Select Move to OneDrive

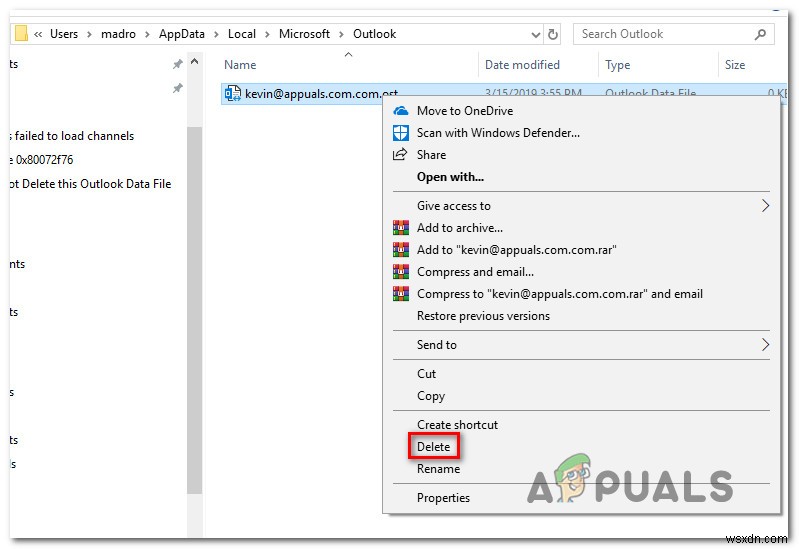pyautogui.click(x=465, y=111)
